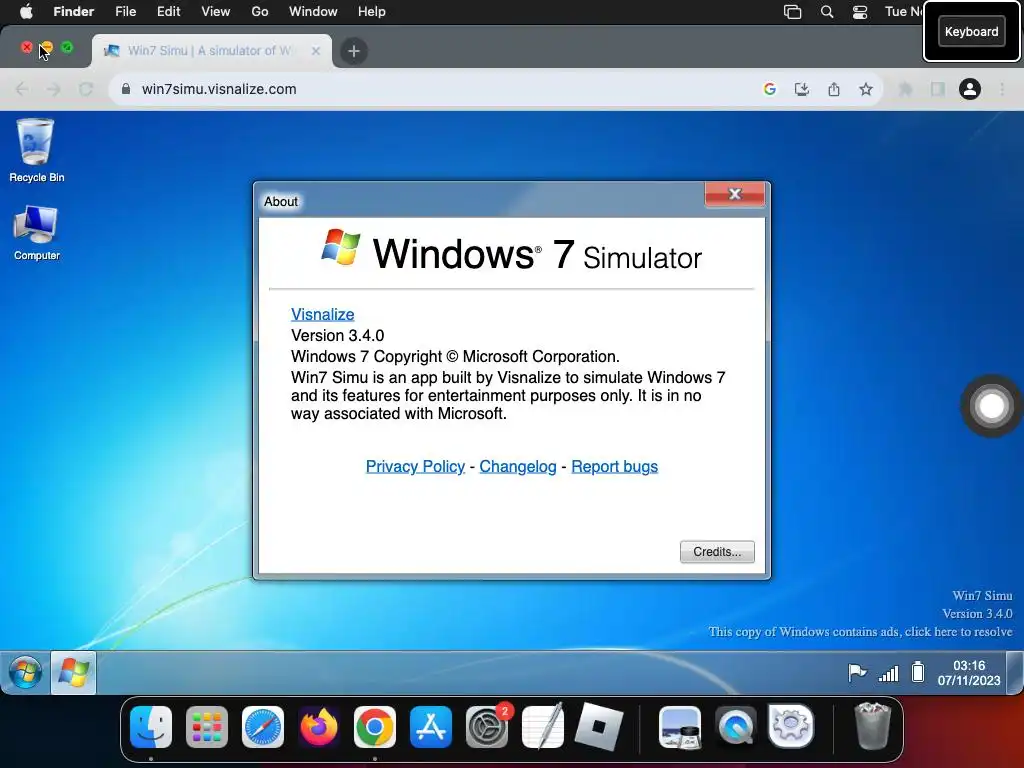Open the Go menu
This screenshot has height=768, width=1024.
pos(260,12)
